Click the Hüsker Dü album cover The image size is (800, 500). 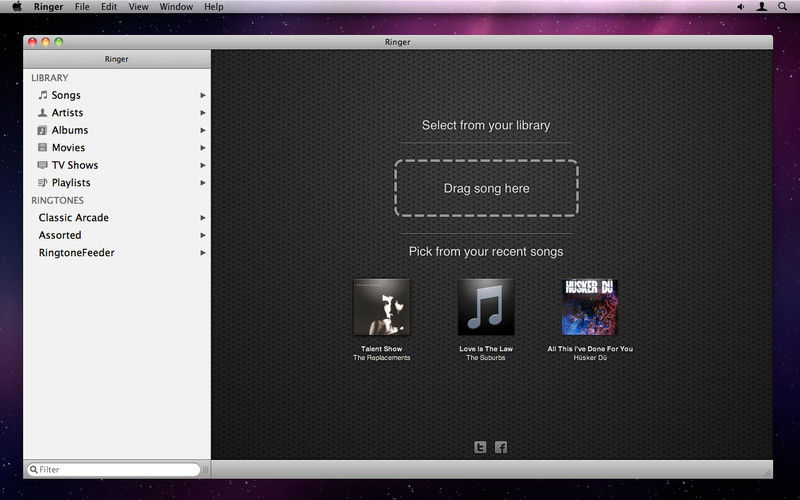[x=590, y=307]
